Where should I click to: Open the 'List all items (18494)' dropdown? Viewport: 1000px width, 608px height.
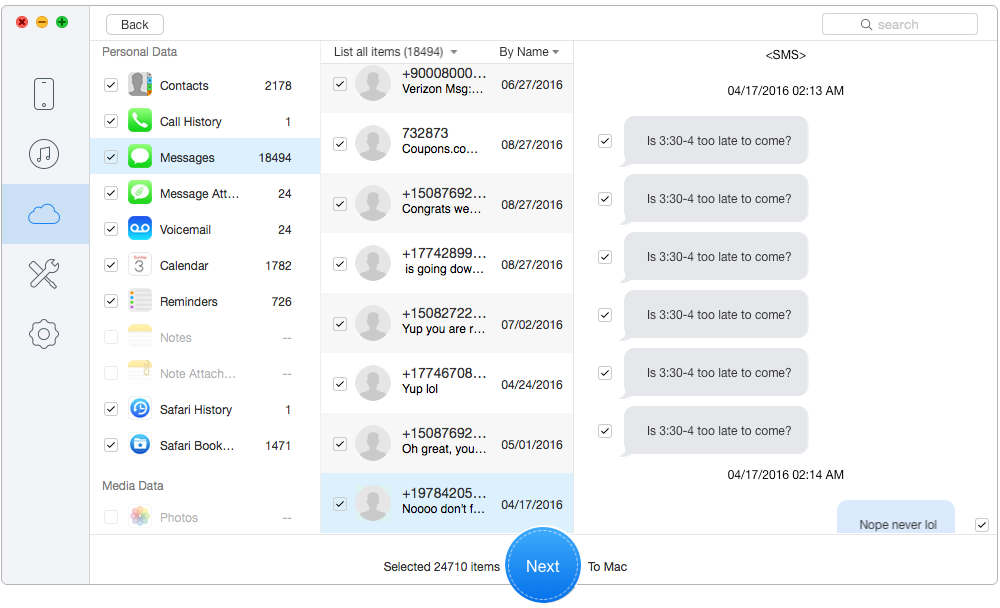[395, 52]
